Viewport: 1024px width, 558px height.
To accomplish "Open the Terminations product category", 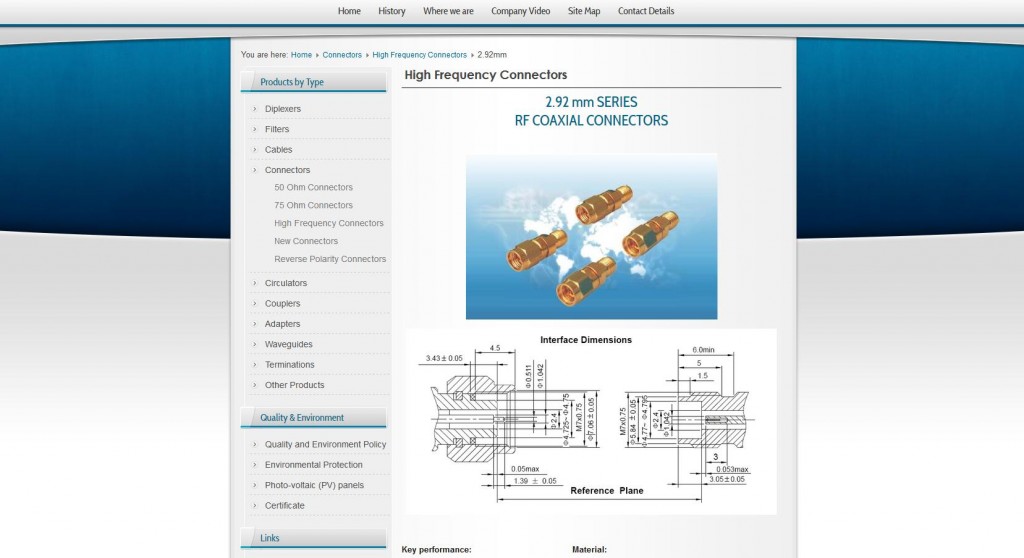I will pyautogui.click(x=289, y=365).
